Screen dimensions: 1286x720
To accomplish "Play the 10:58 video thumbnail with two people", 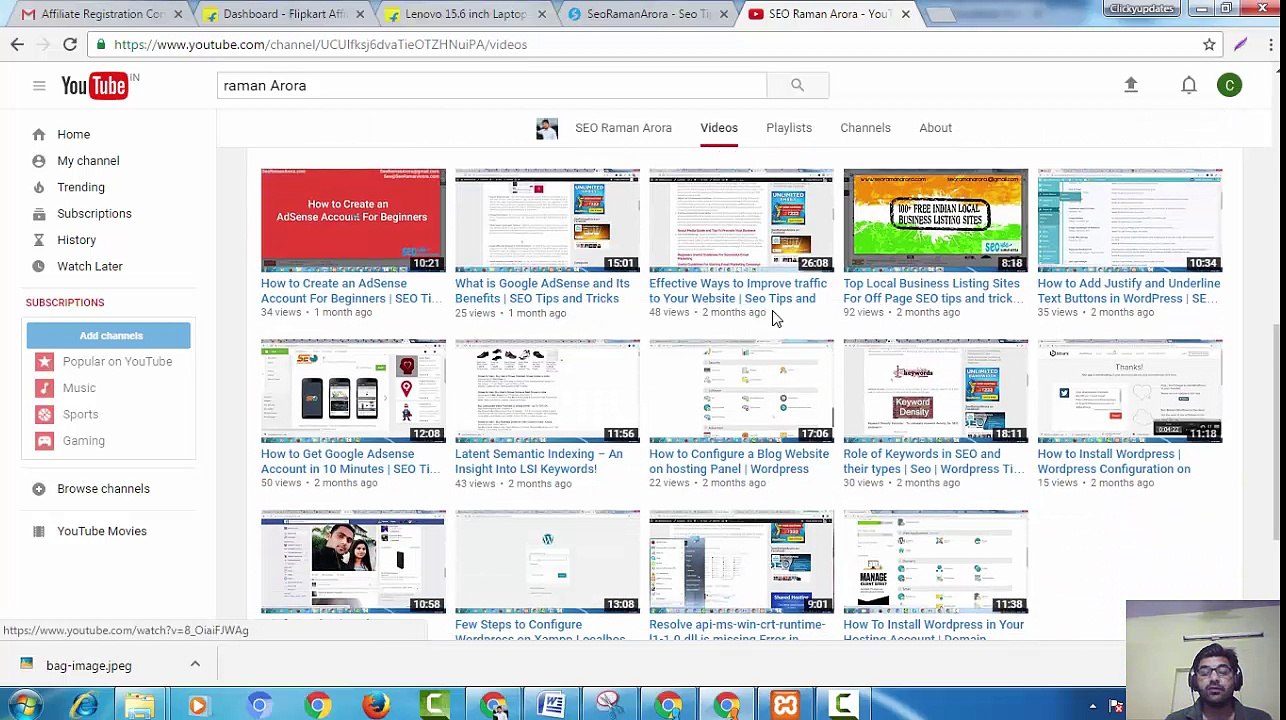I will [x=353, y=562].
